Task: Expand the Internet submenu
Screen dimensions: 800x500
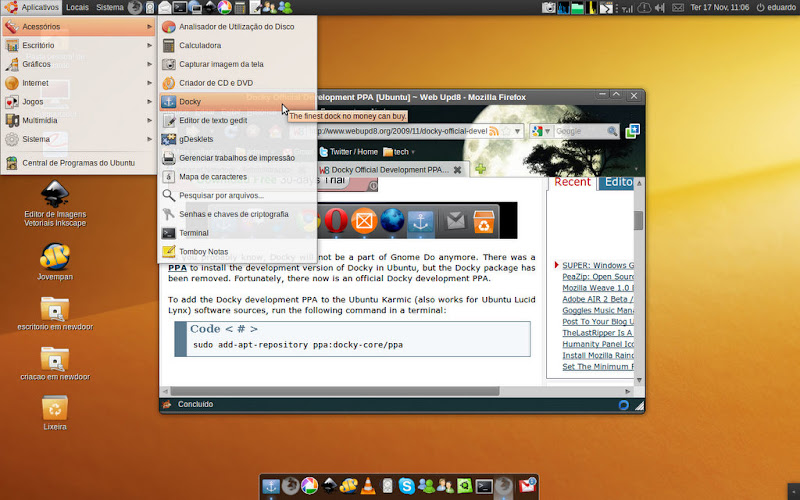Action: click(x=79, y=83)
